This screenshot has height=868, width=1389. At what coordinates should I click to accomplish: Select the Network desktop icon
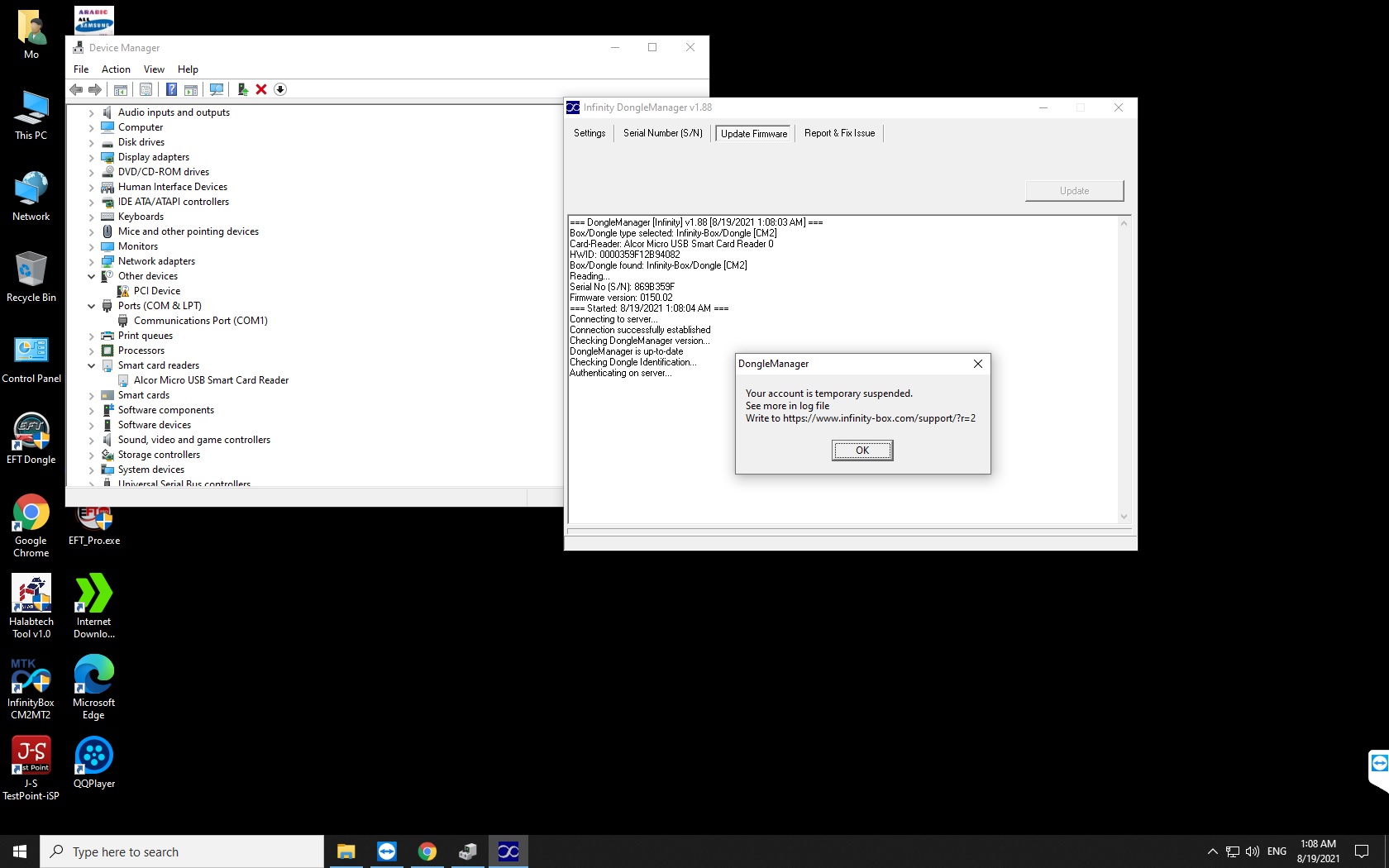31,196
